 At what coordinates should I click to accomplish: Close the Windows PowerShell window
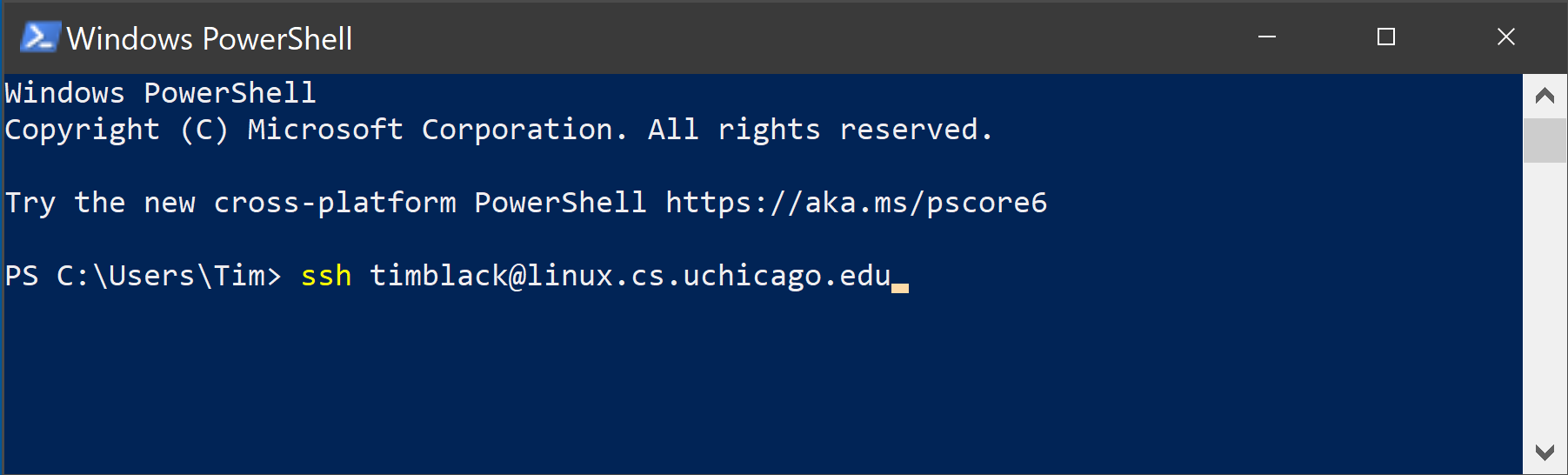[x=1506, y=37]
